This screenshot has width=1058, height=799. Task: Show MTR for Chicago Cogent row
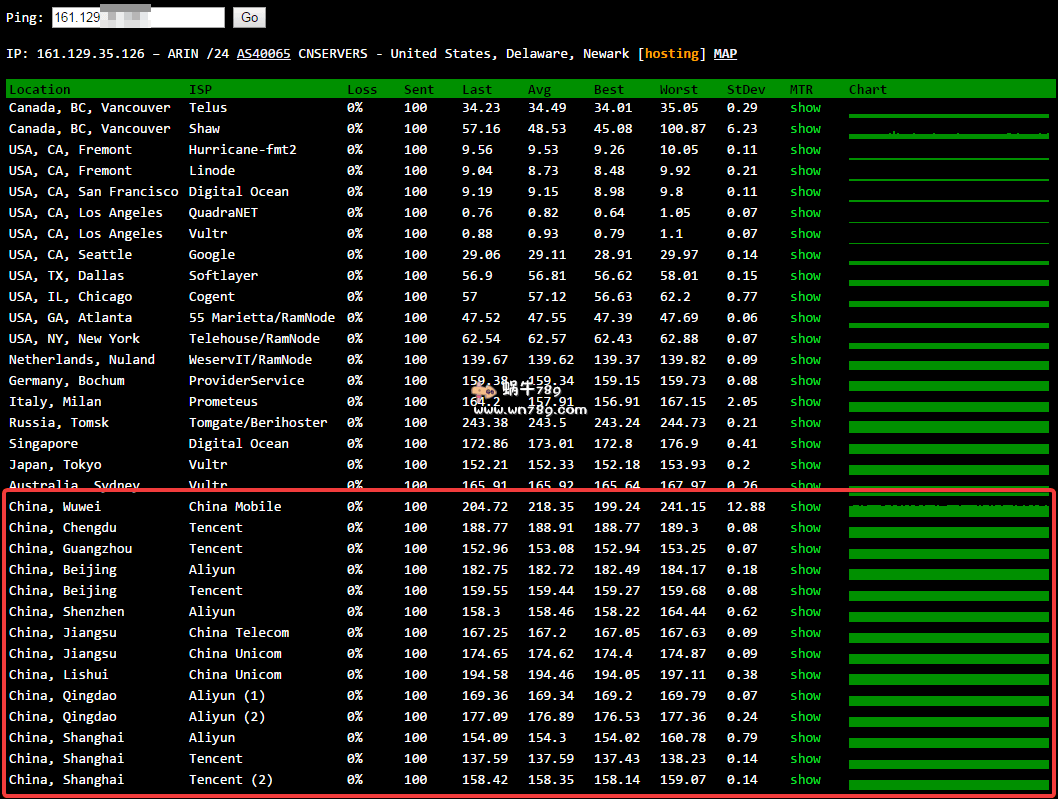pyautogui.click(x=805, y=297)
